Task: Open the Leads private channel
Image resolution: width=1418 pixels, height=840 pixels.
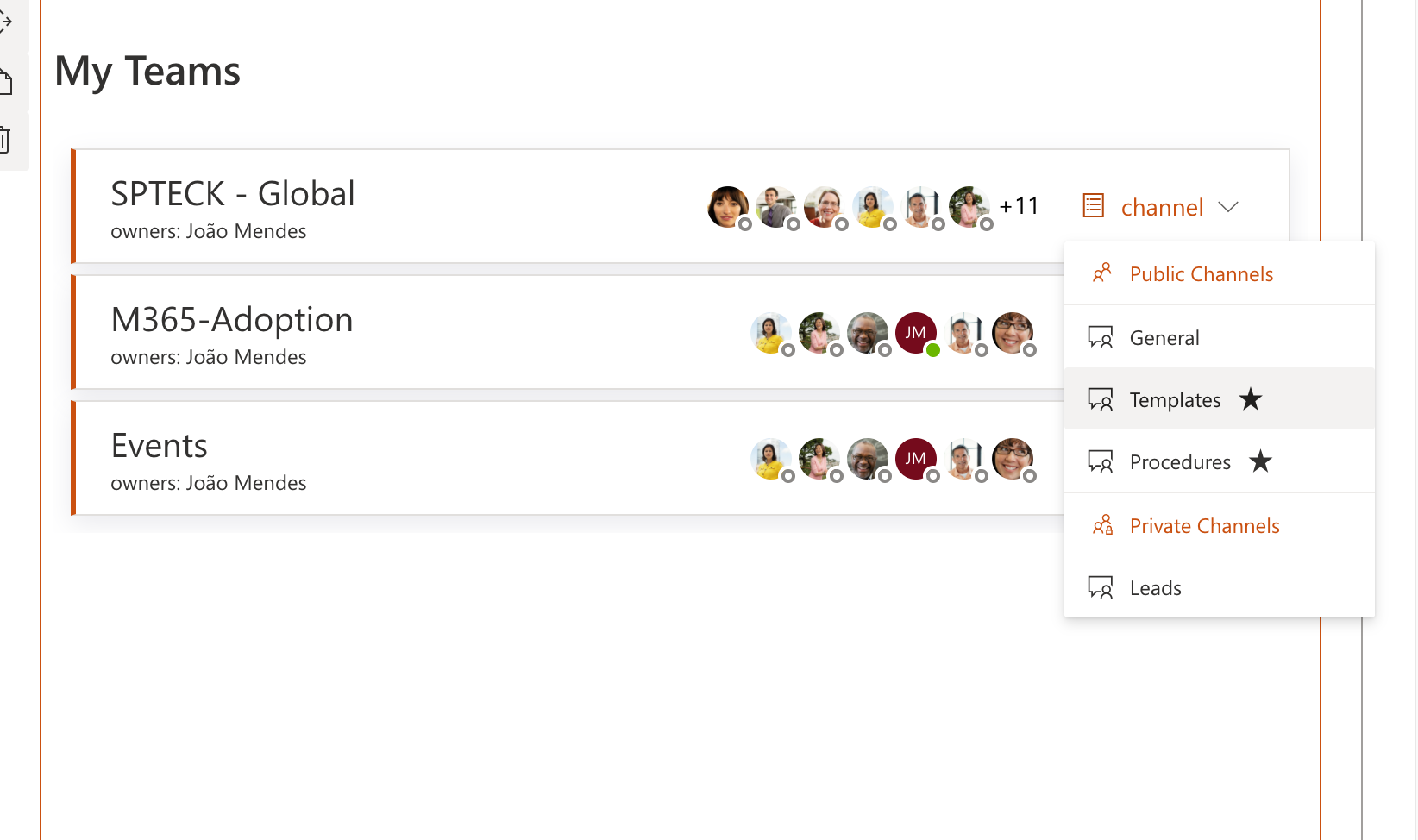Action: click(1220, 587)
